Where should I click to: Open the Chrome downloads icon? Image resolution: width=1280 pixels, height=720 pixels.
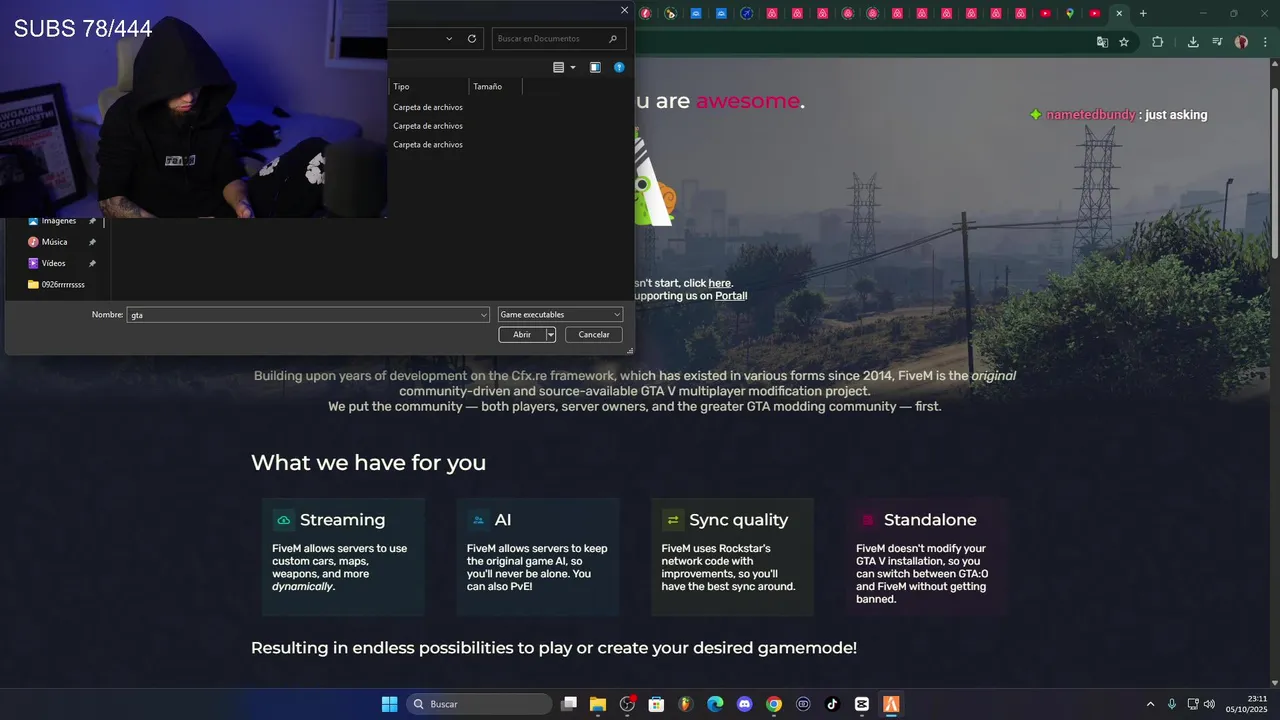(1193, 42)
